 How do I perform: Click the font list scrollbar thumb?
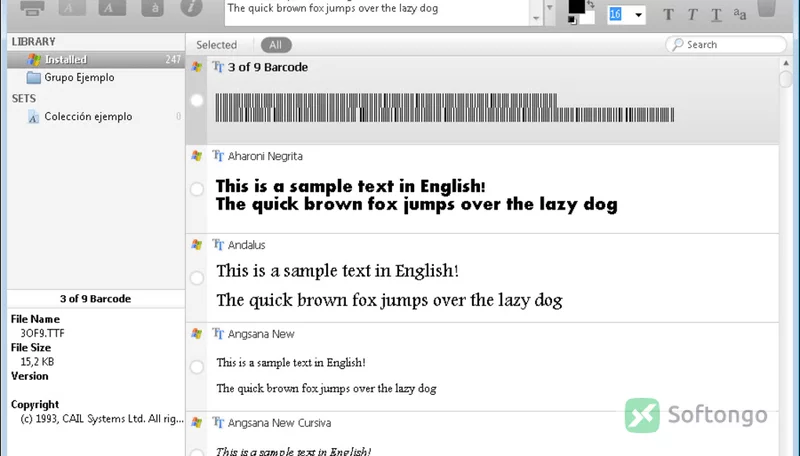[x=785, y=79]
